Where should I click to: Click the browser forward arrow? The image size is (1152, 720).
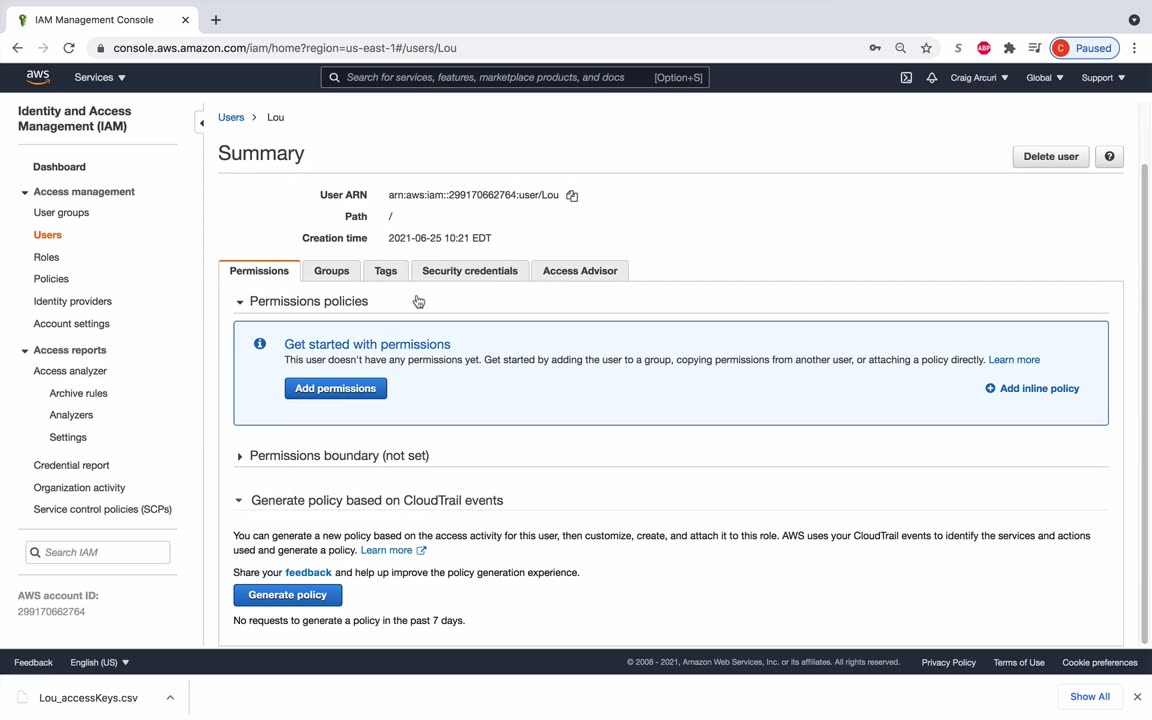(43, 48)
